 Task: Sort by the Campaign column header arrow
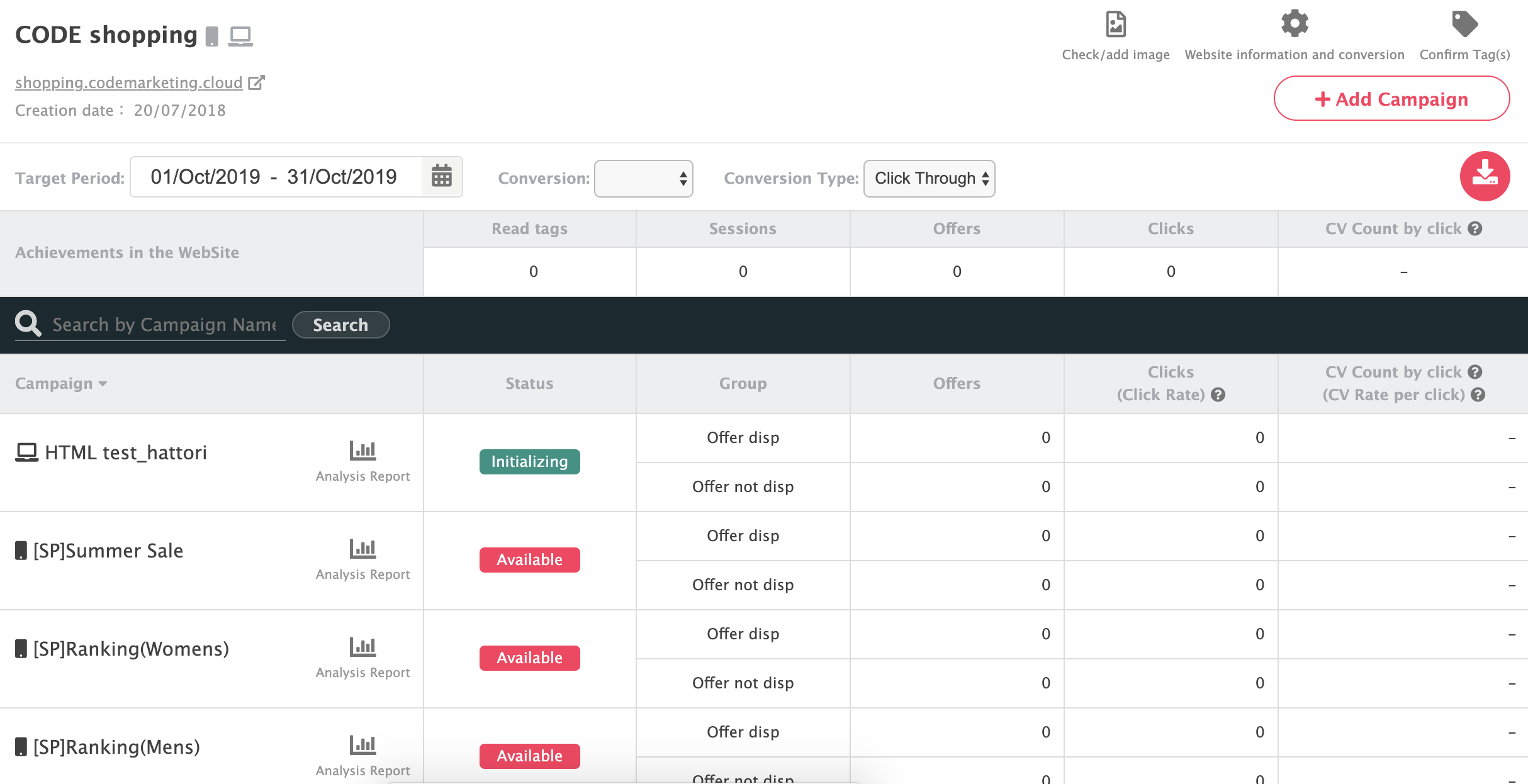tap(103, 384)
